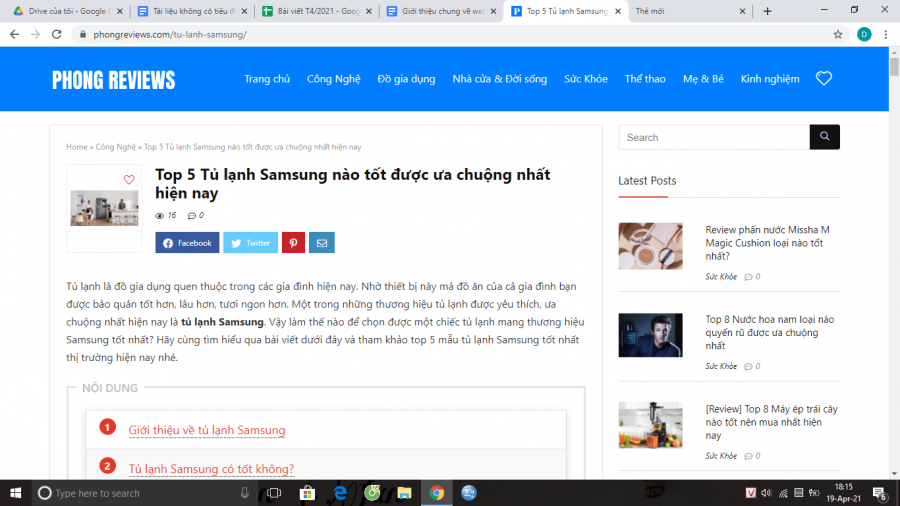Click the microphone icon in taskbar search
The width and height of the screenshot is (900, 506).
(x=245, y=493)
